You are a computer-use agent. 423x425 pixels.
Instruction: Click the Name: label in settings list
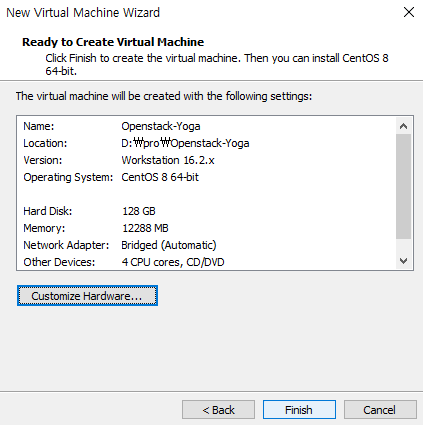[x=39, y=126]
